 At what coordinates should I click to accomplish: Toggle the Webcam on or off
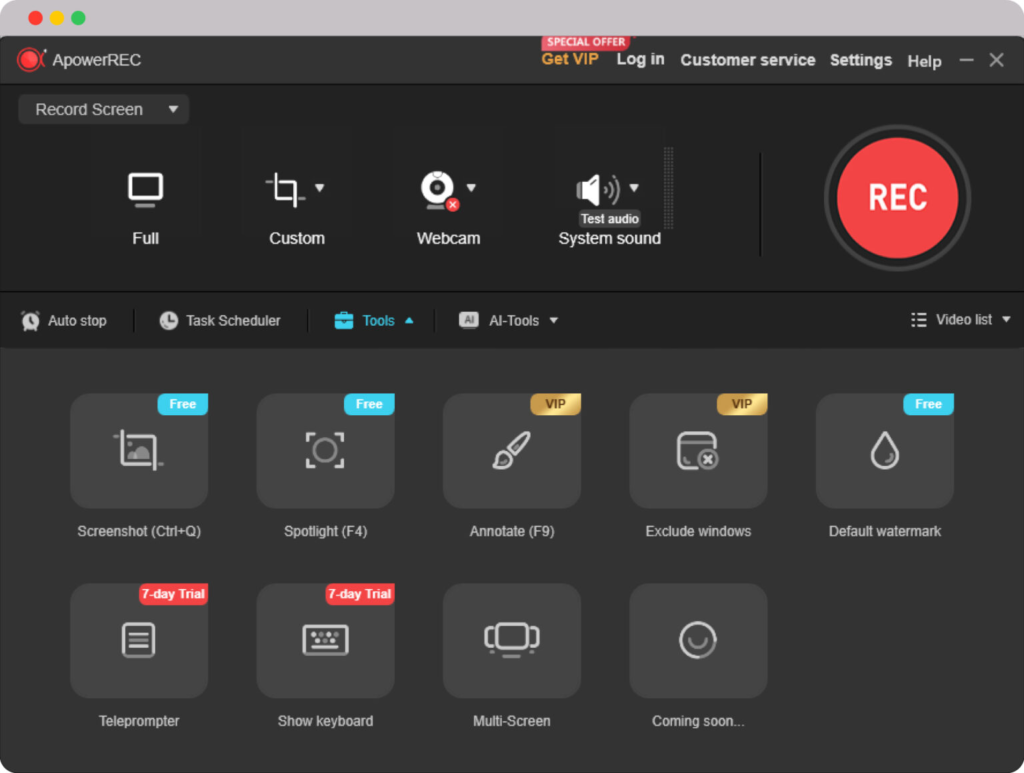[438, 189]
